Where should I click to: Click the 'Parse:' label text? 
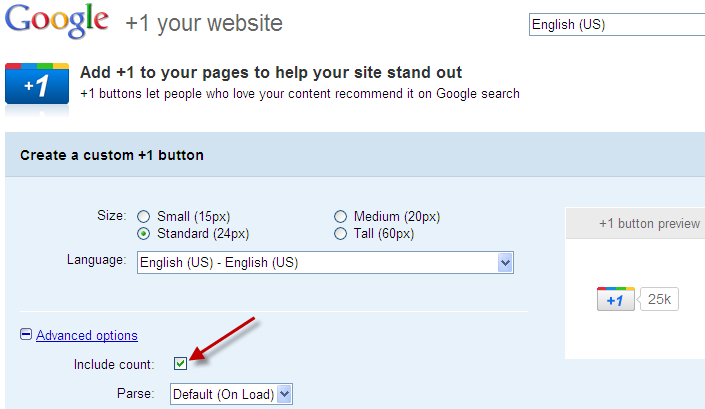click(135, 394)
